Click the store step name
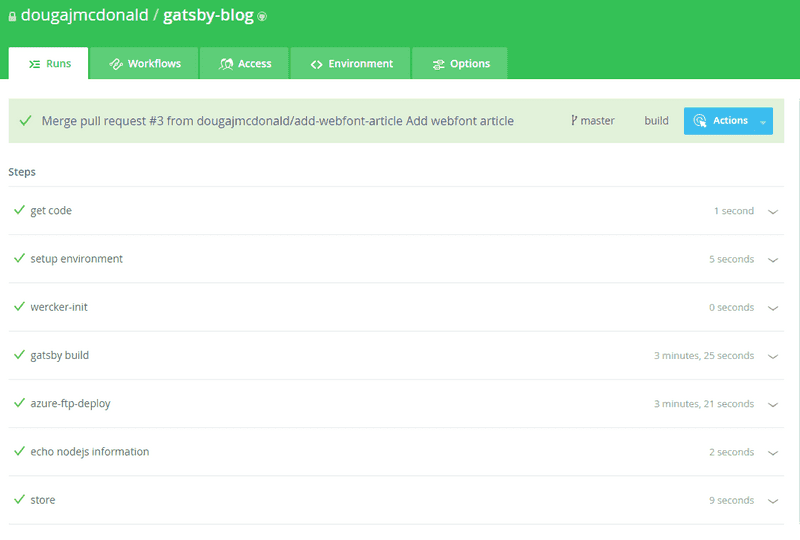Image resolution: width=800 pixels, height=540 pixels. 43,500
